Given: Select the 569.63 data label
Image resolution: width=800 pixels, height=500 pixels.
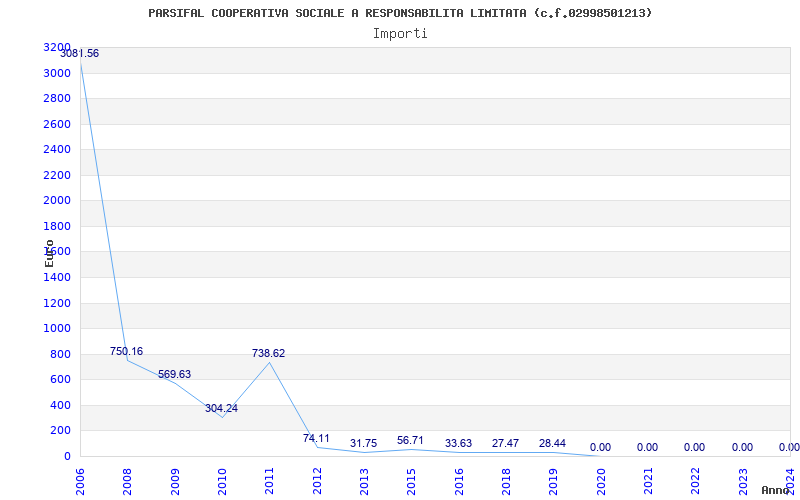Looking at the screenshot, I should pos(174,374).
